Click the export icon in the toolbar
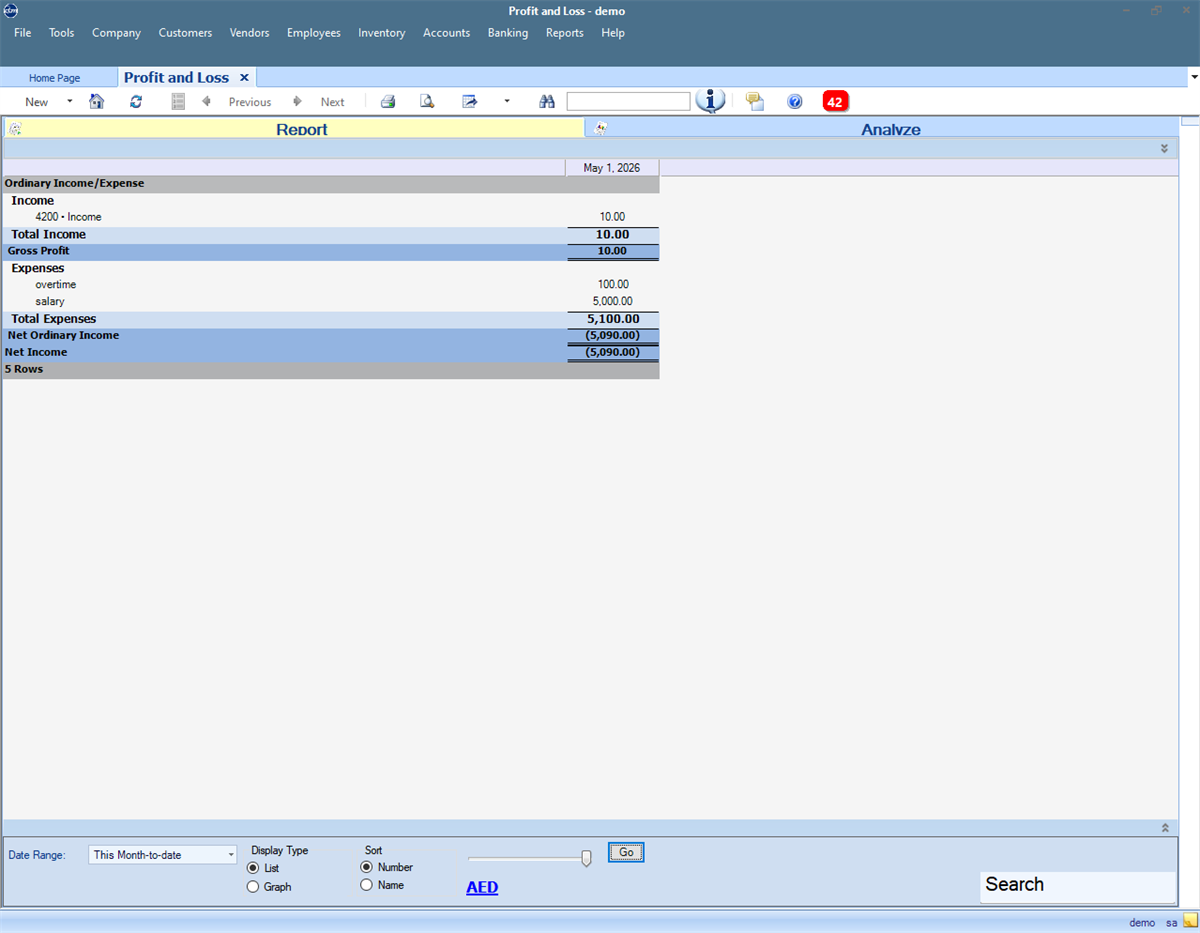 click(x=469, y=101)
